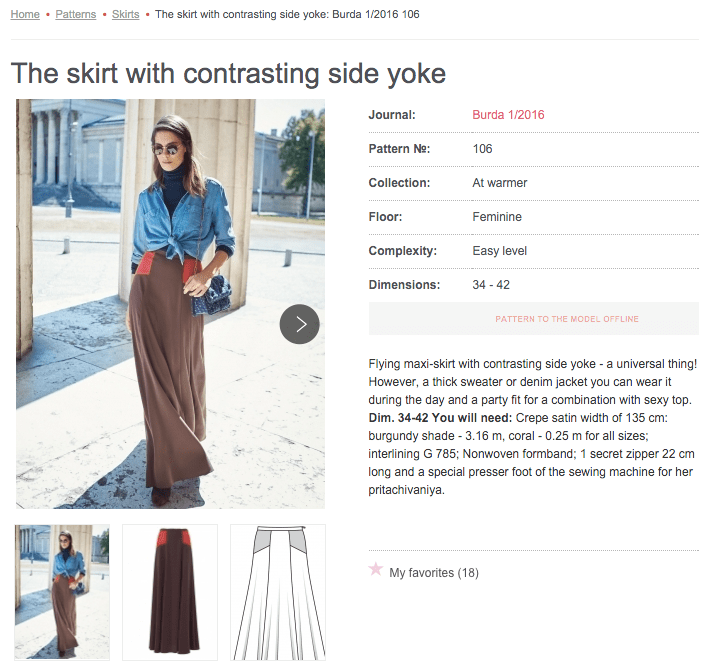This screenshot has width=714, height=671.
Task: Click the My favorites (18) label
Action: tap(434, 573)
